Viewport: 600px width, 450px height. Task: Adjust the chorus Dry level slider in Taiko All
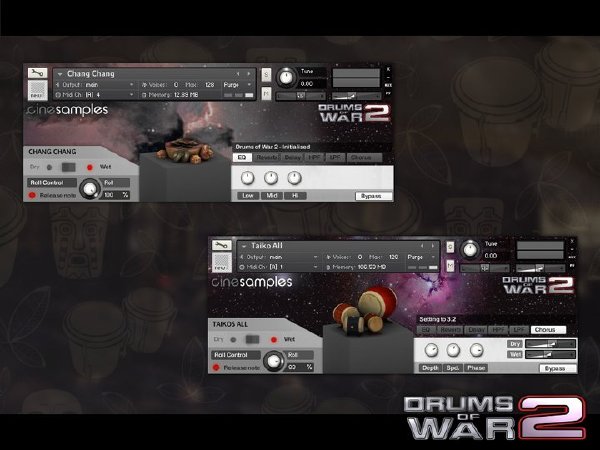coord(551,344)
